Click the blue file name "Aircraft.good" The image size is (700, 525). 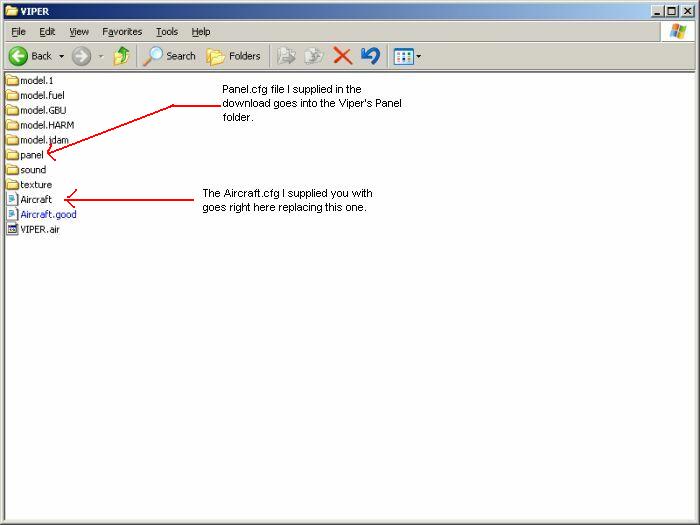coord(48,214)
